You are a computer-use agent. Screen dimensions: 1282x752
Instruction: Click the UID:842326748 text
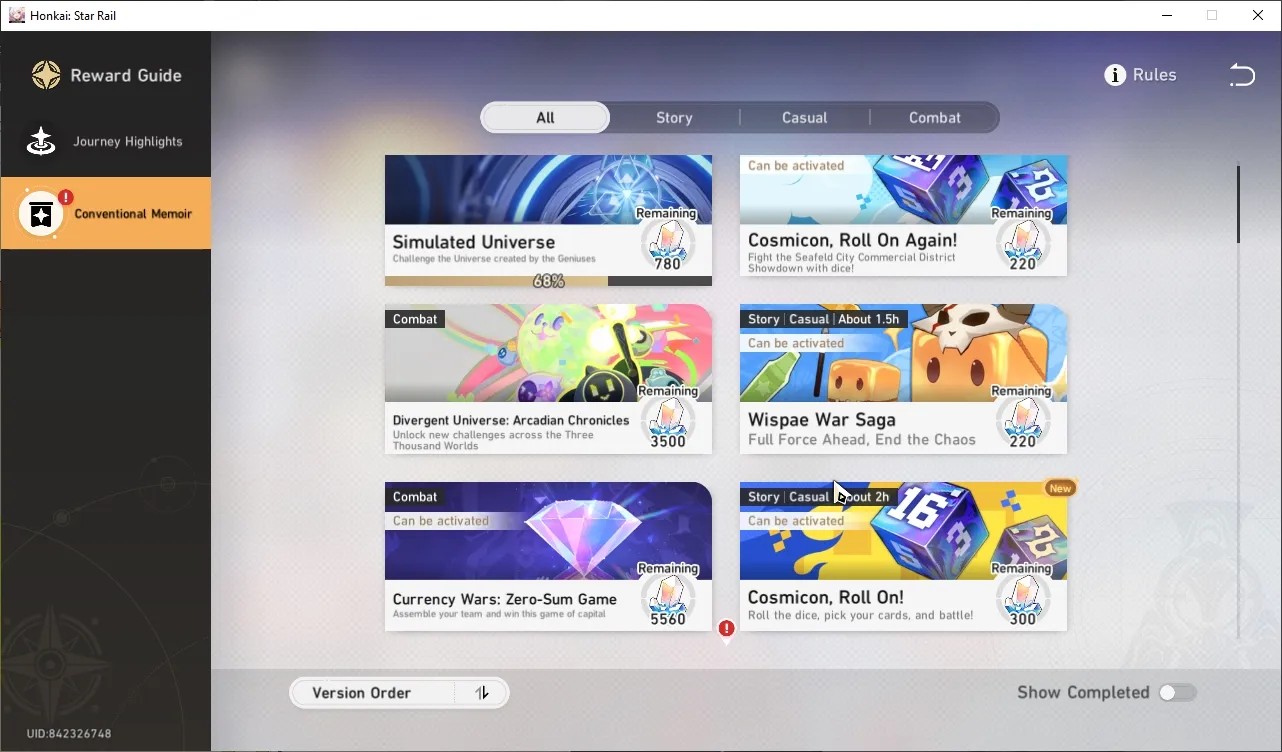(69, 734)
